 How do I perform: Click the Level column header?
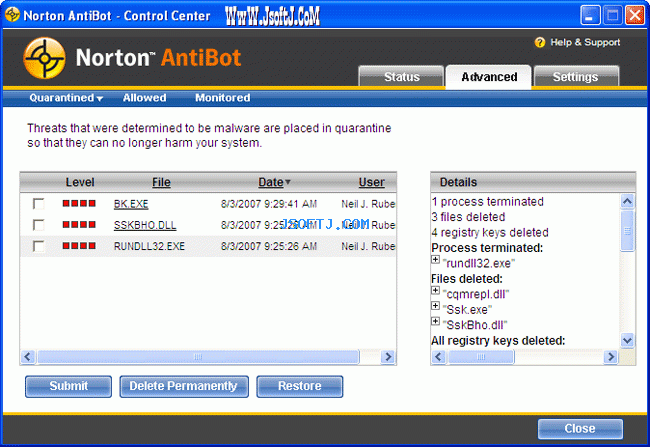tap(80, 182)
